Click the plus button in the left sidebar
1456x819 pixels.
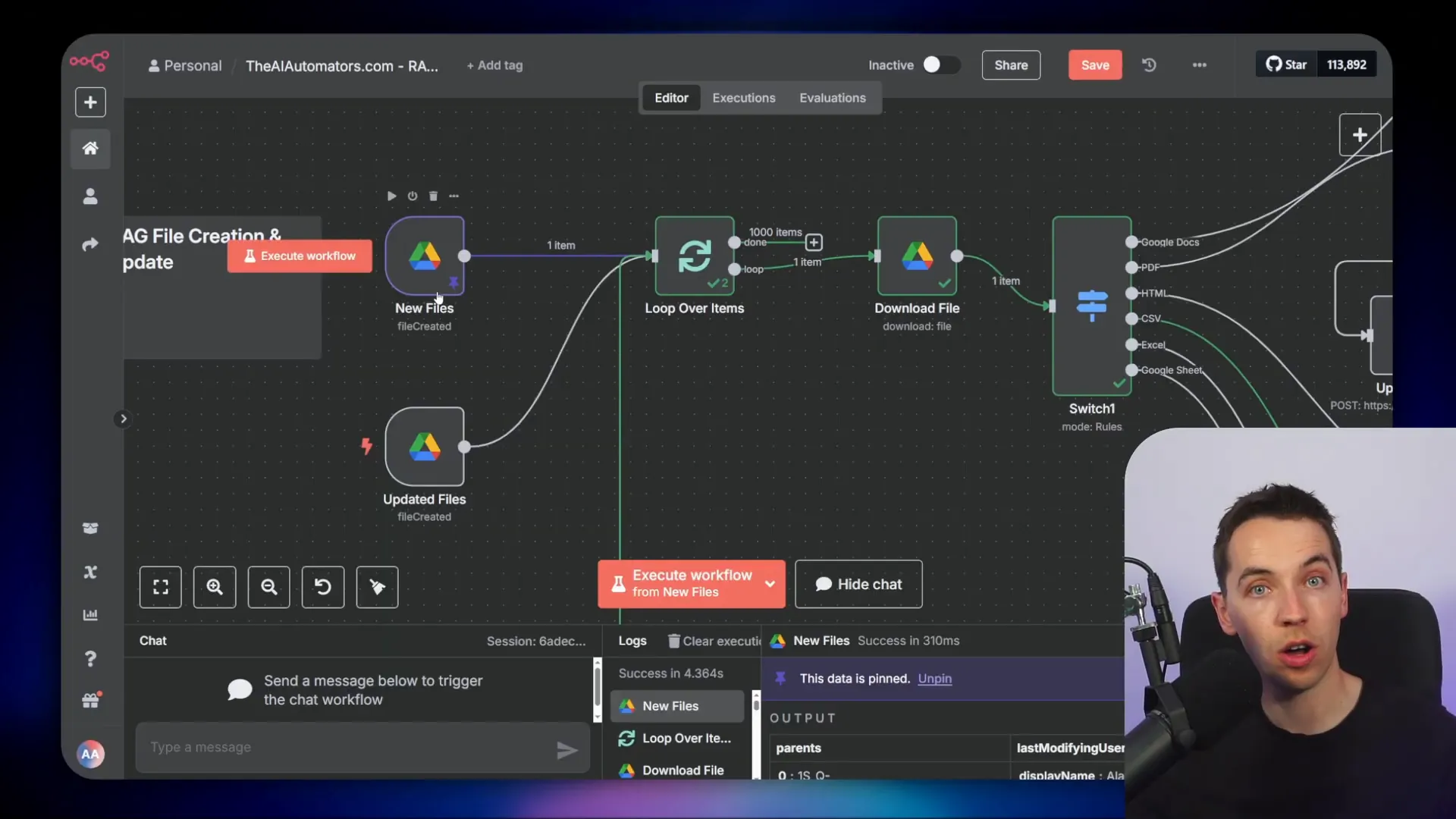(x=90, y=102)
